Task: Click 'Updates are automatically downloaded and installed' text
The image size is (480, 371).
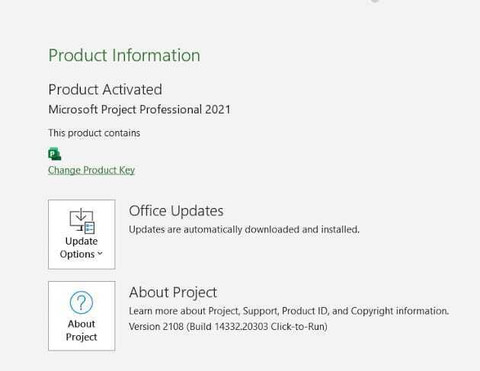Action: coord(244,229)
